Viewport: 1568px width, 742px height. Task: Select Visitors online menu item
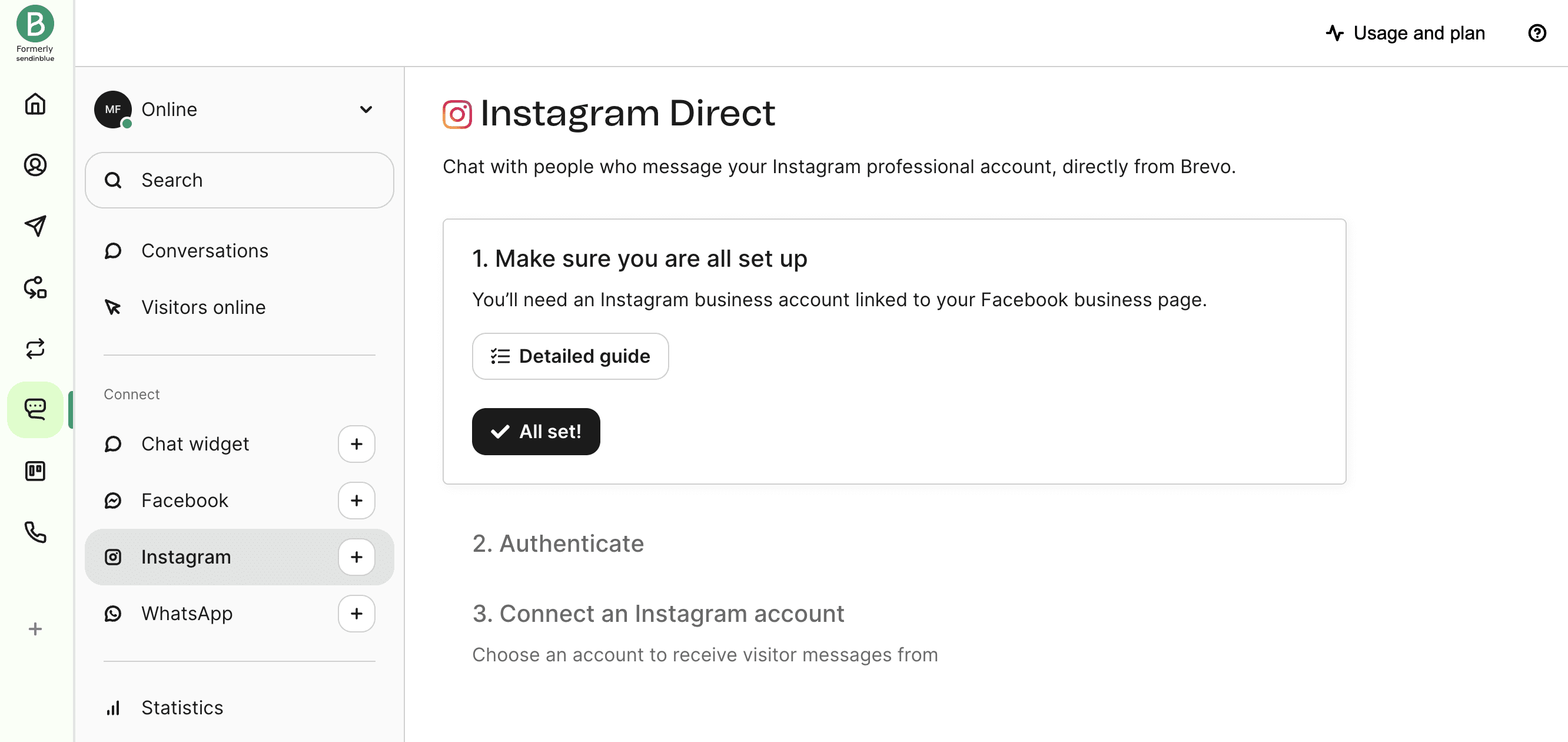pos(203,307)
